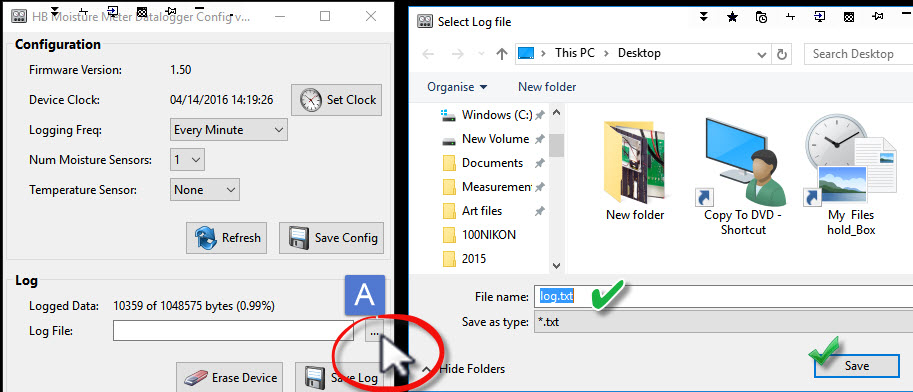Click the Erase Device button
The image size is (913, 392).
point(230,377)
